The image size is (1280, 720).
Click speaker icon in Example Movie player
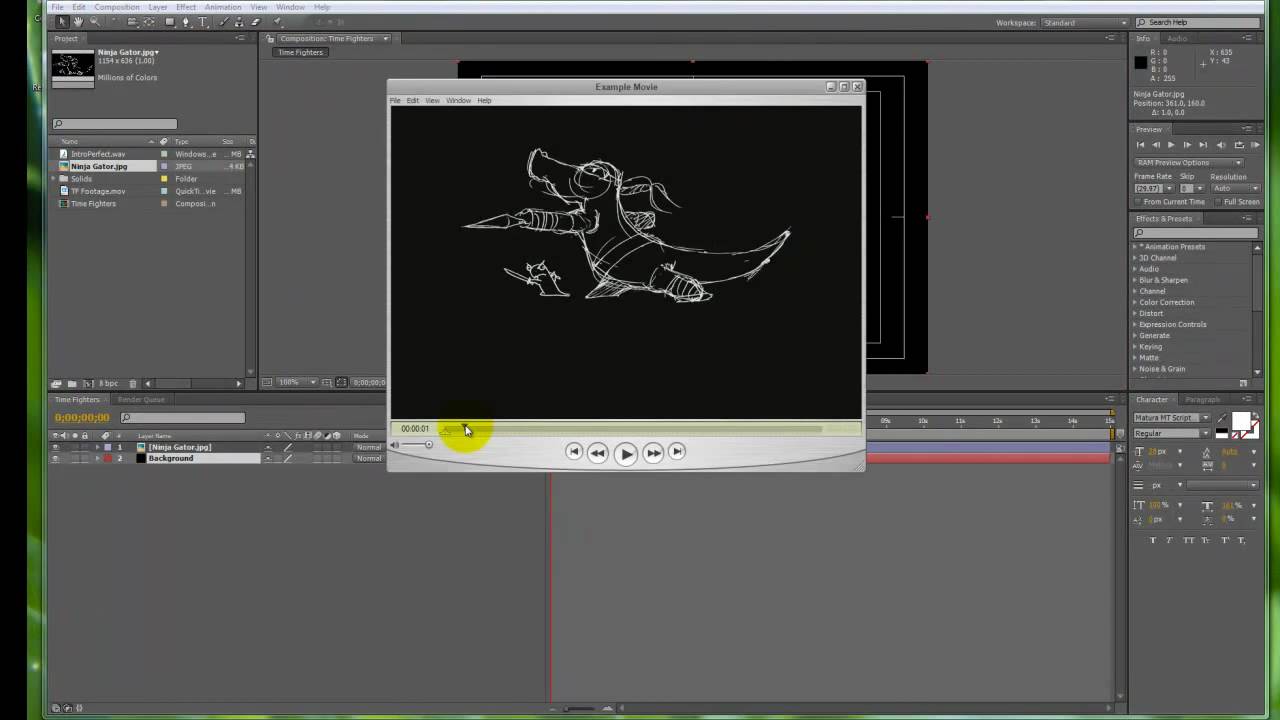[395, 445]
